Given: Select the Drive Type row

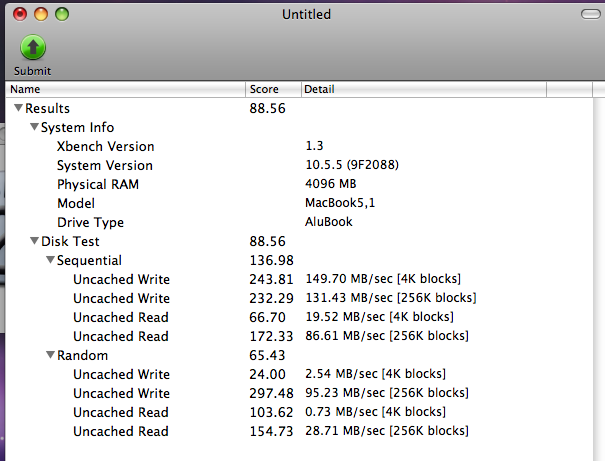Looking at the screenshot, I should click(299, 222).
